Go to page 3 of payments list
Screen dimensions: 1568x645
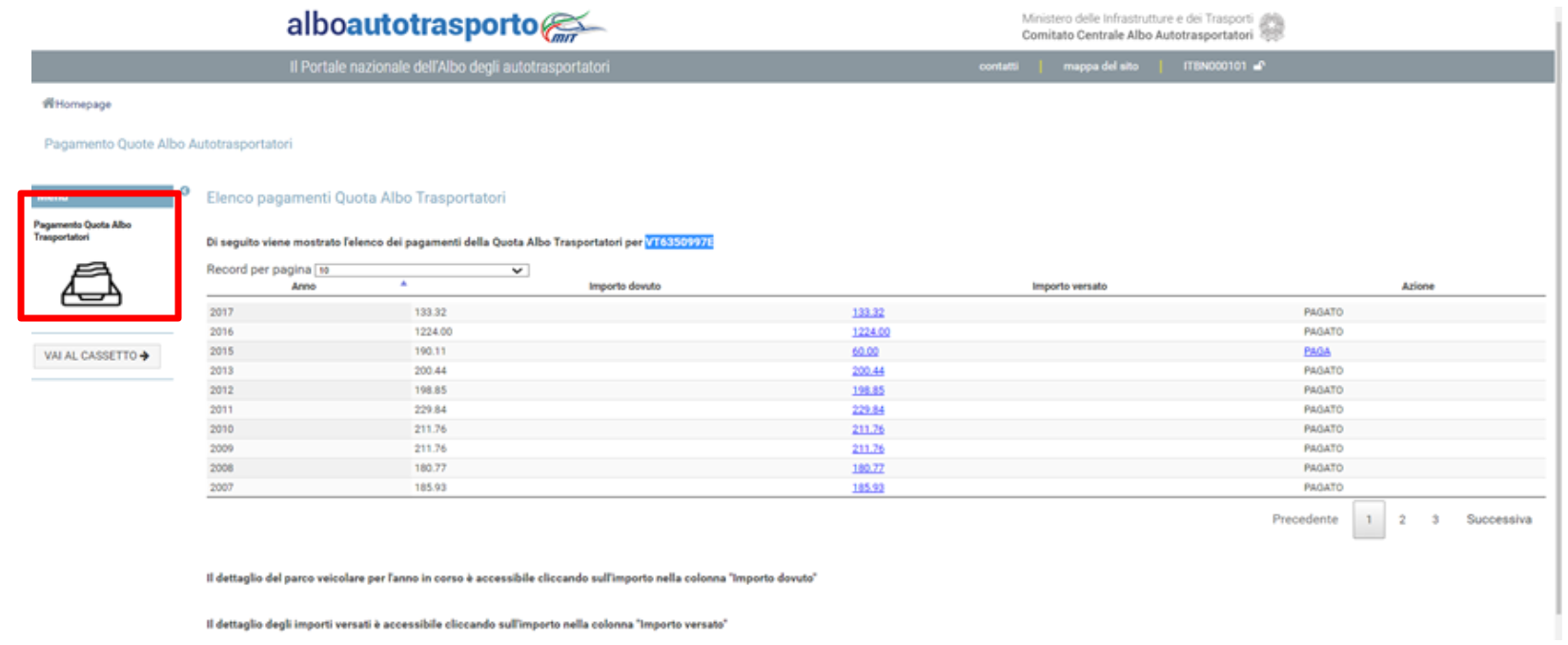(1435, 520)
